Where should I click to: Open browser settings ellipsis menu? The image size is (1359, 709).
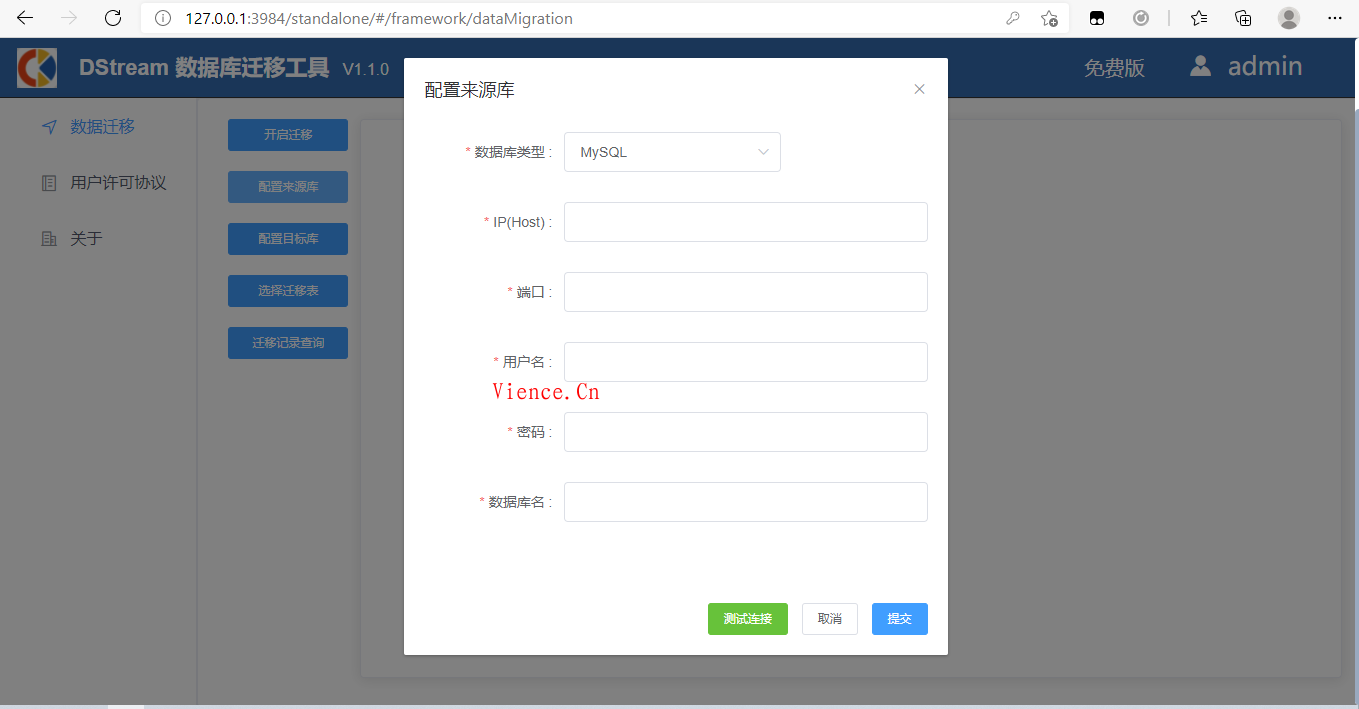click(1334, 18)
